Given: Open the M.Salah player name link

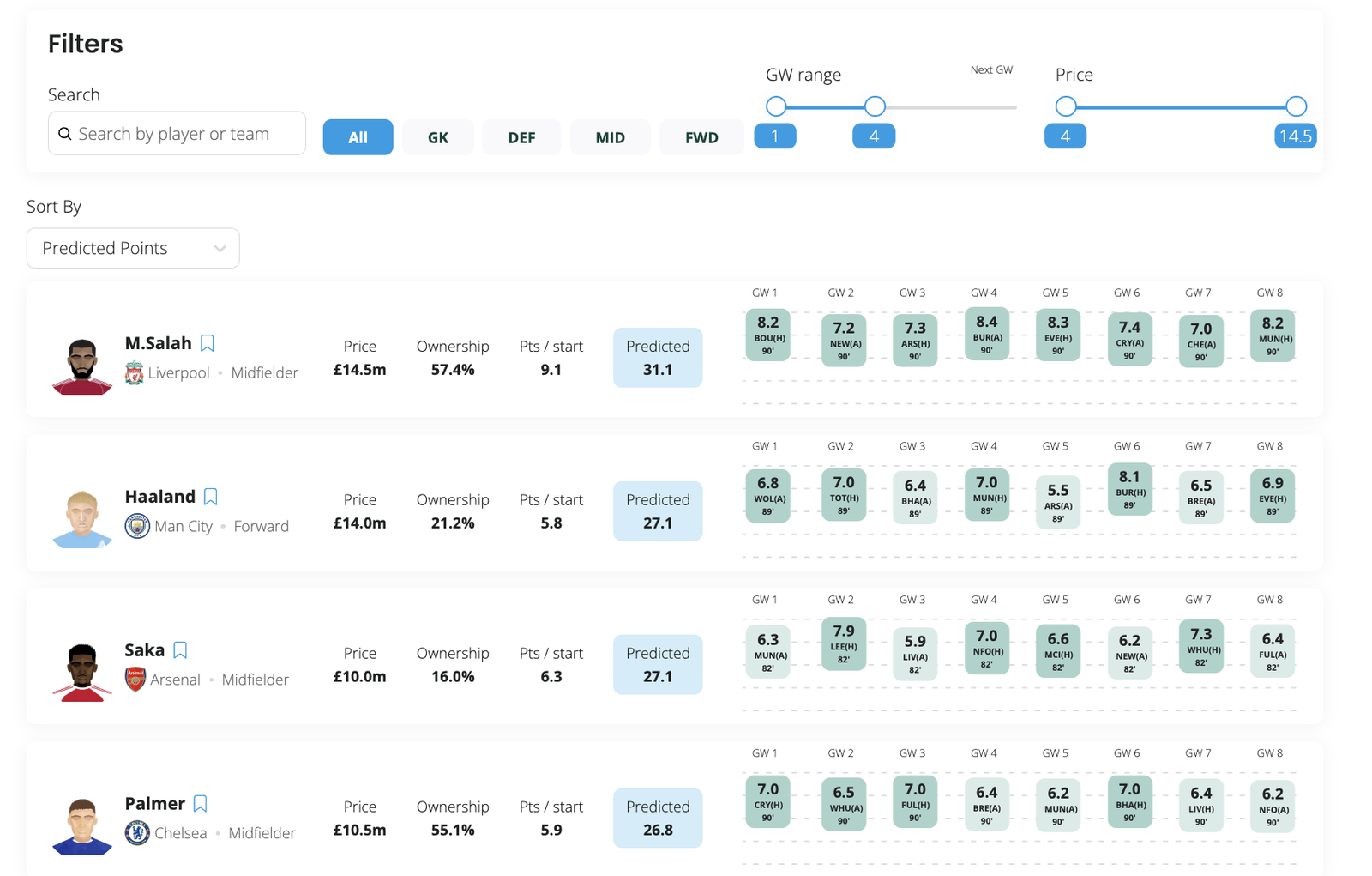Looking at the screenshot, I should coord(159,343).
